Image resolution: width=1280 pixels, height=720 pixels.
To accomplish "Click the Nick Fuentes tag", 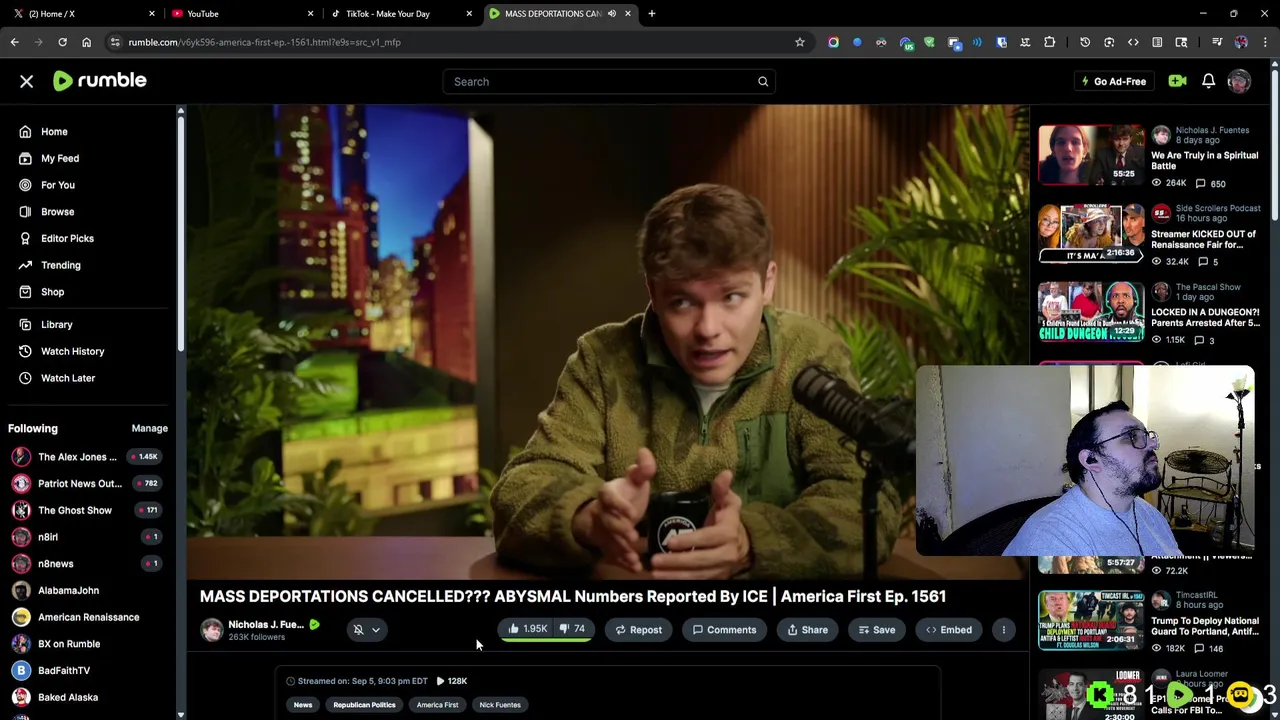I will coord(500,705).
